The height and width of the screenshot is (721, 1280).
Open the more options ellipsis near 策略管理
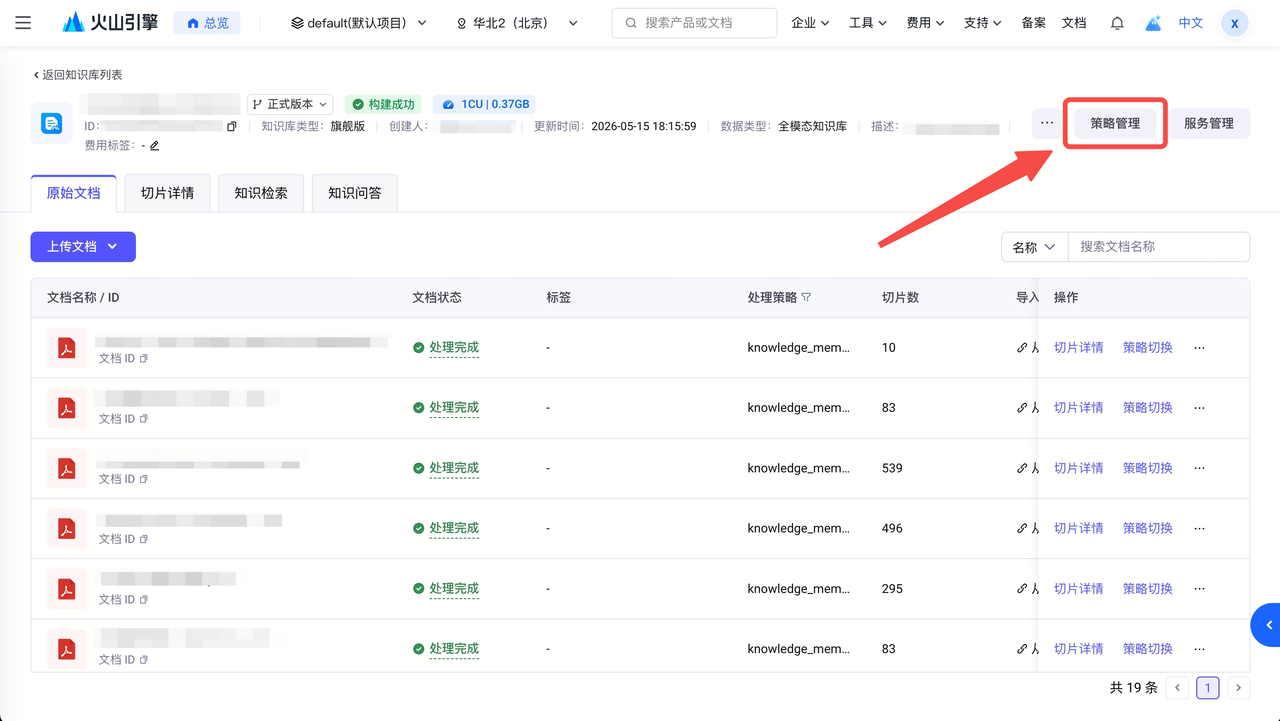pyautogui.click(x=1047, y=123)
